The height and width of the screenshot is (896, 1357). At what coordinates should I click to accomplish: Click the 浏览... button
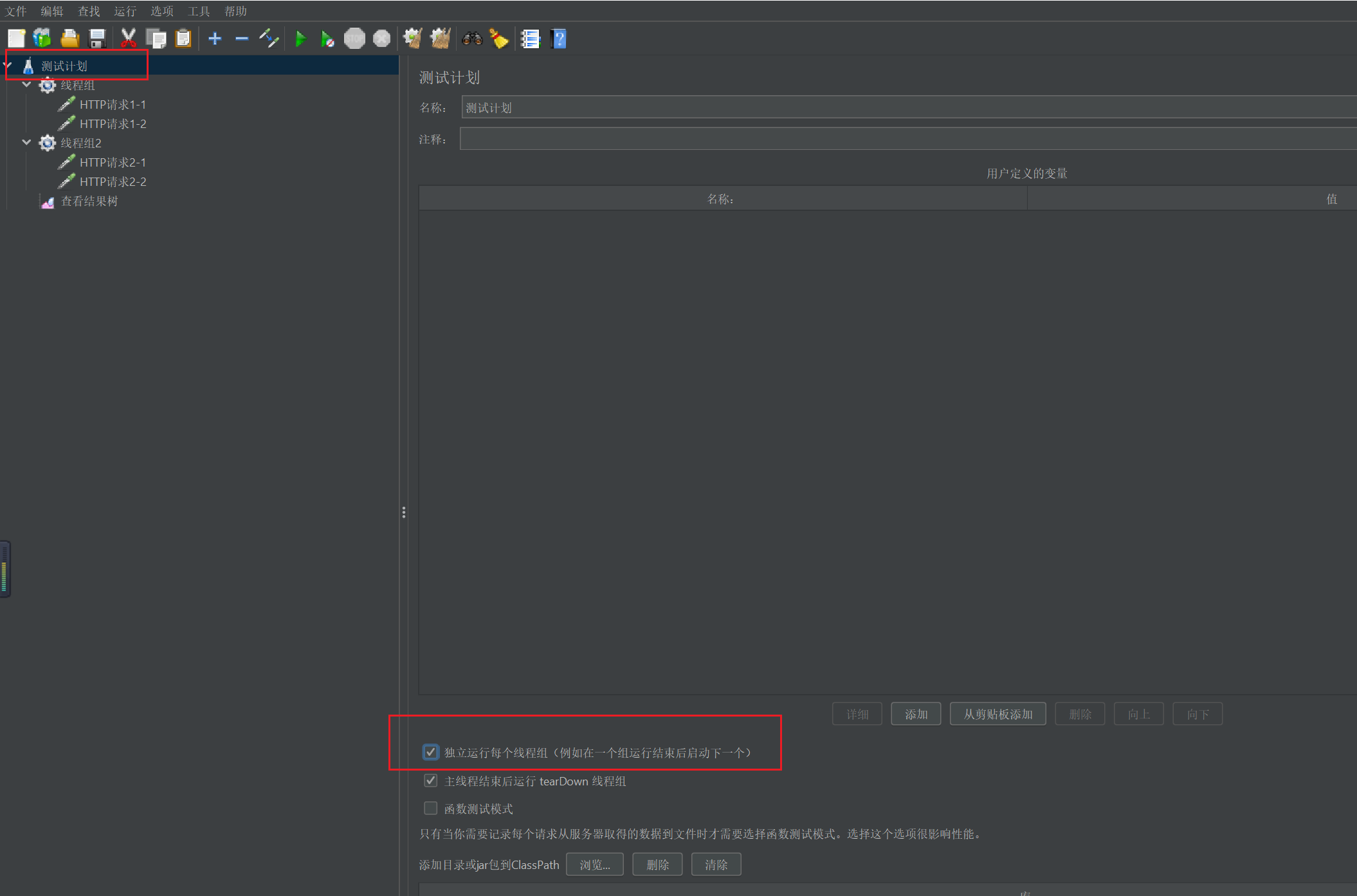pos(594,864)
